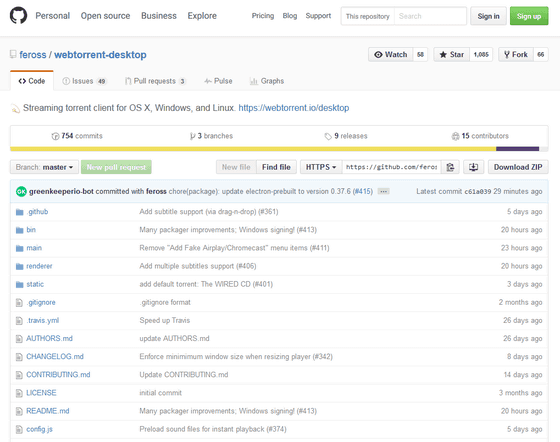Switch to the Code tab
This screenshot has width=560, height=442.
pos(32,81)
